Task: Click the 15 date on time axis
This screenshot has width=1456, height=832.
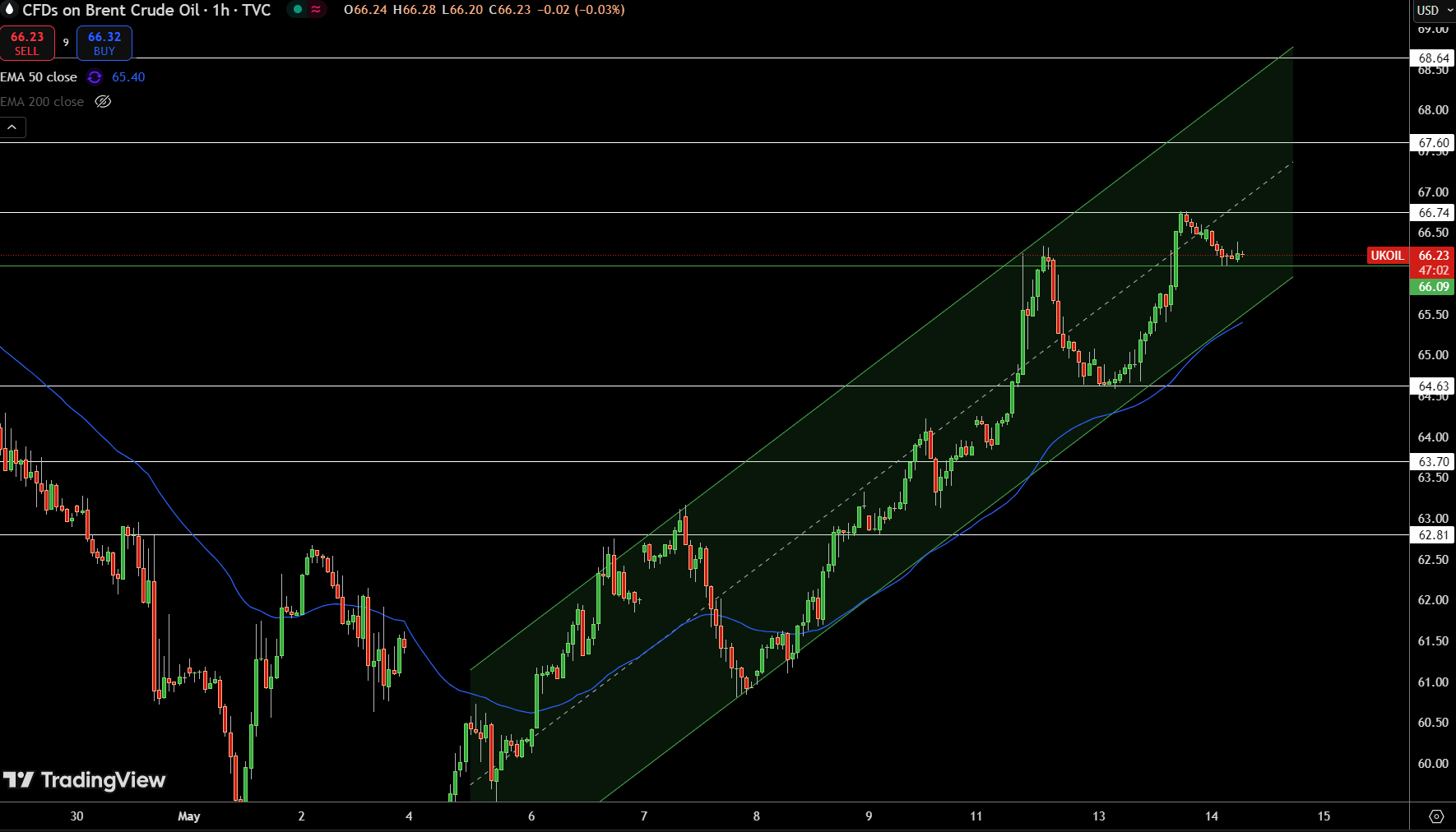Action: 1324,816
